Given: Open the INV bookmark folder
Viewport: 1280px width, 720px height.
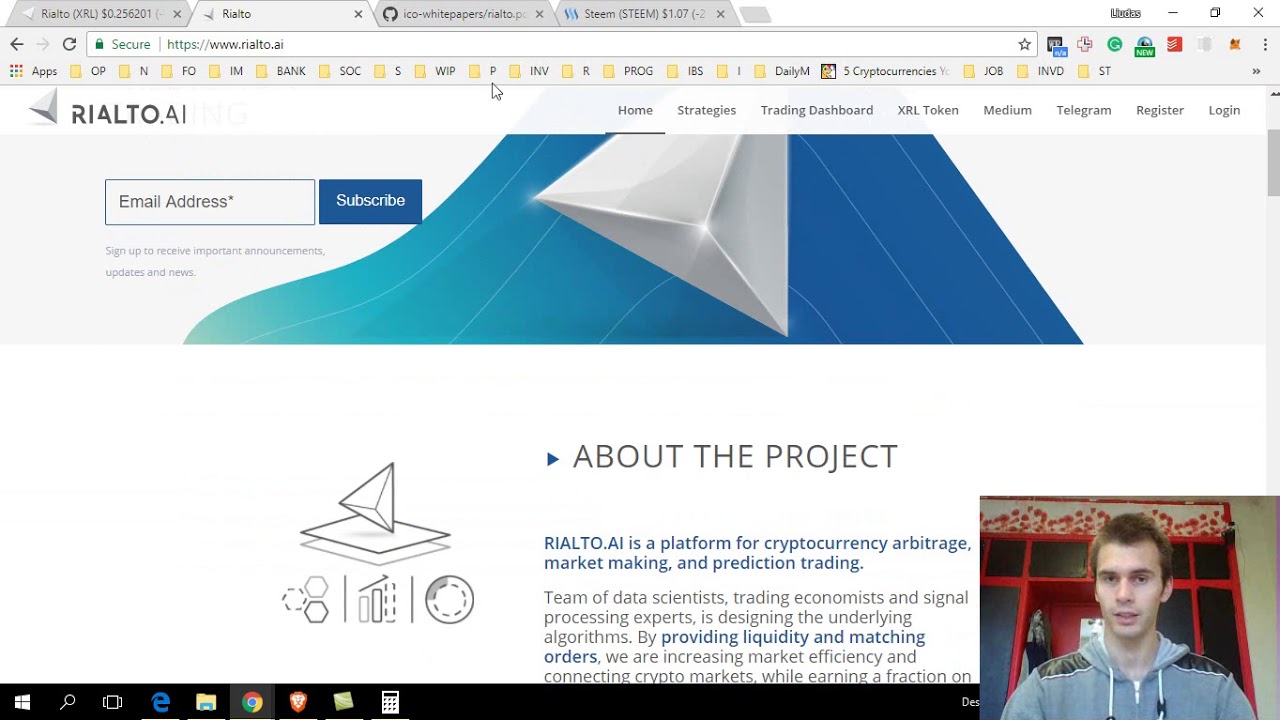Looking at the screenshot, I should point(529,71).
